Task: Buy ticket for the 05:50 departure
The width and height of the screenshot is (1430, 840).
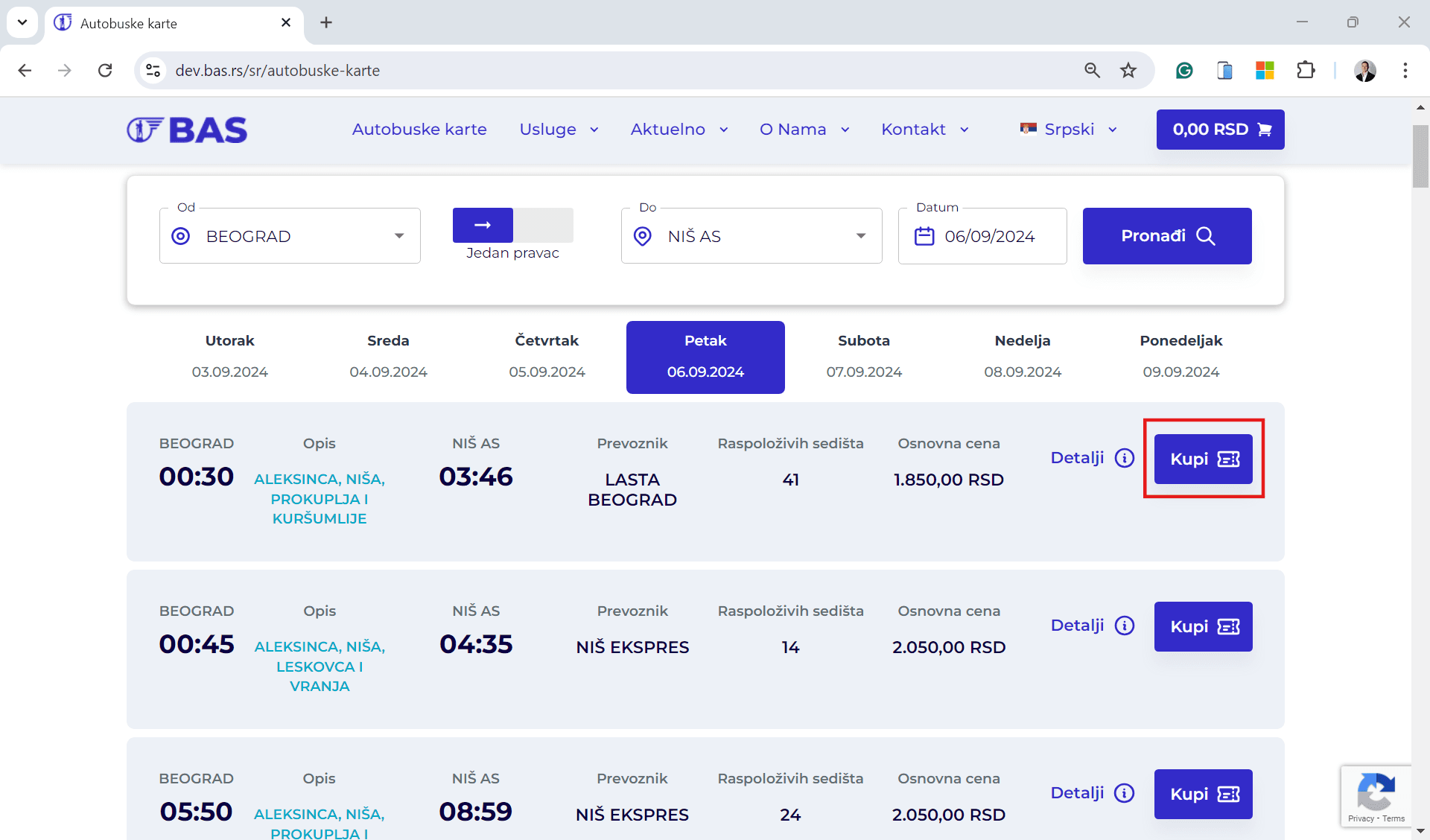Action: 1204,794
